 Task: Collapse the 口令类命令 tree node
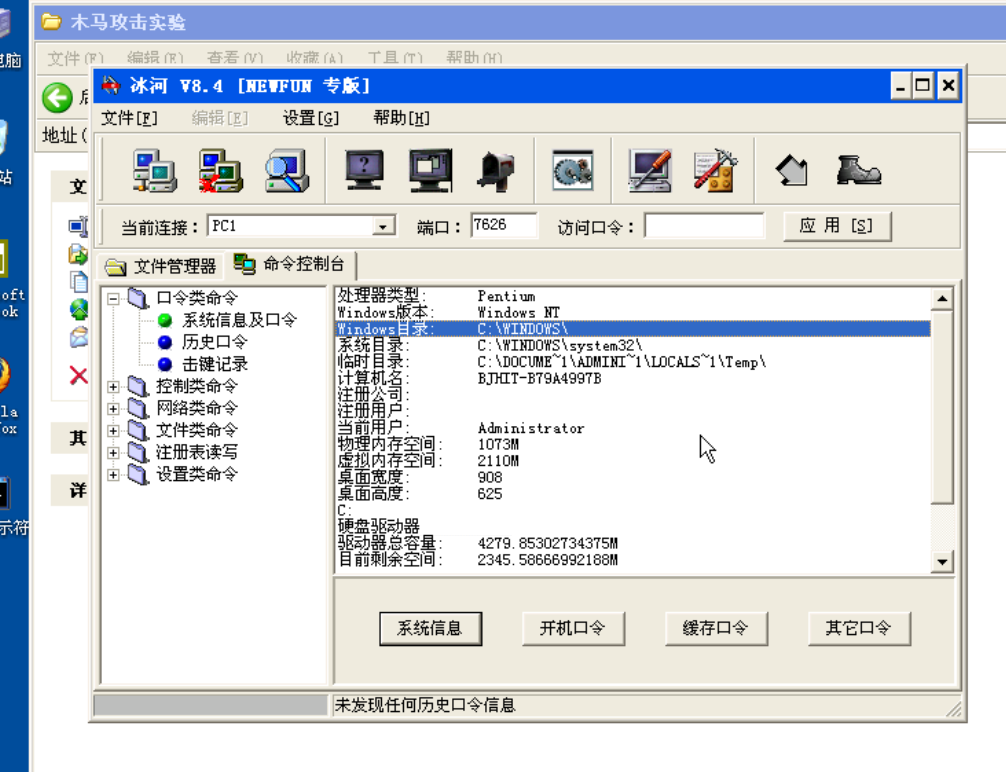coord(113,298)
